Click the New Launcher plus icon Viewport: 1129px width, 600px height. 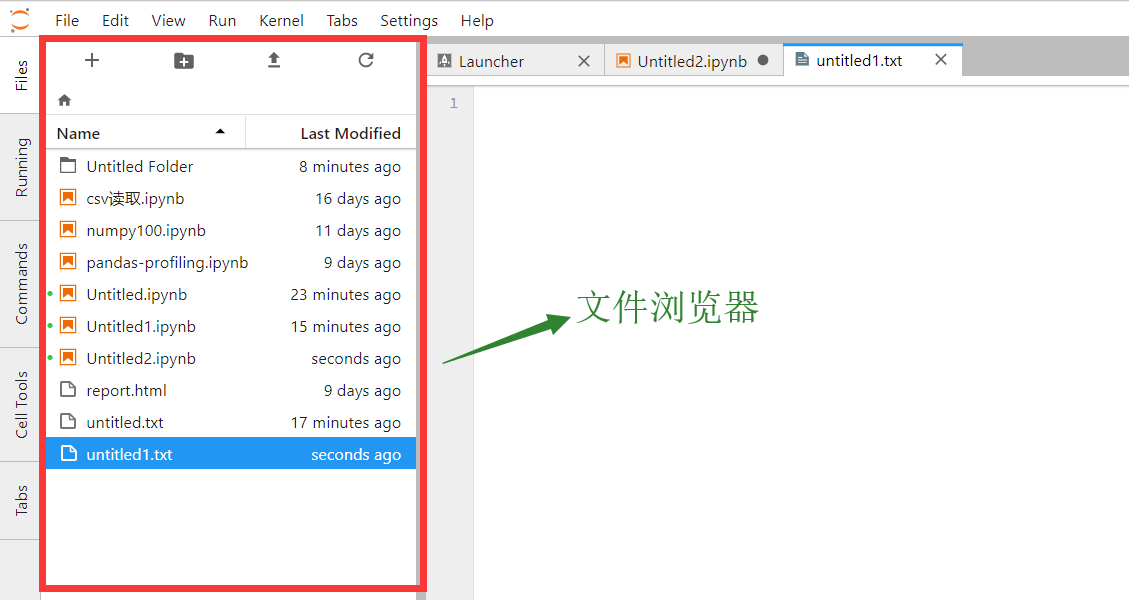[91, 61]
